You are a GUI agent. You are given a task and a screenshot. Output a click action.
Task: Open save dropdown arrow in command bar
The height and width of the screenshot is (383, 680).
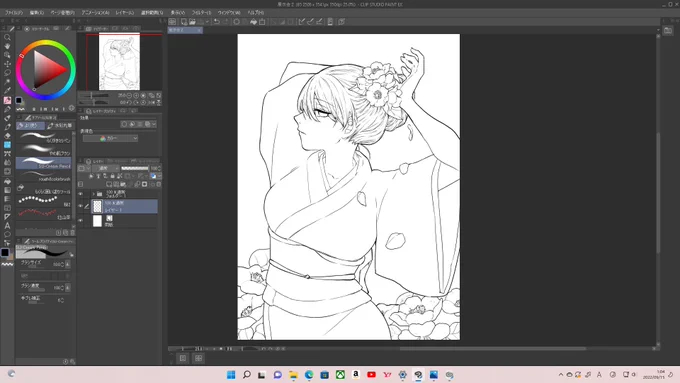[x=207, y=22]
